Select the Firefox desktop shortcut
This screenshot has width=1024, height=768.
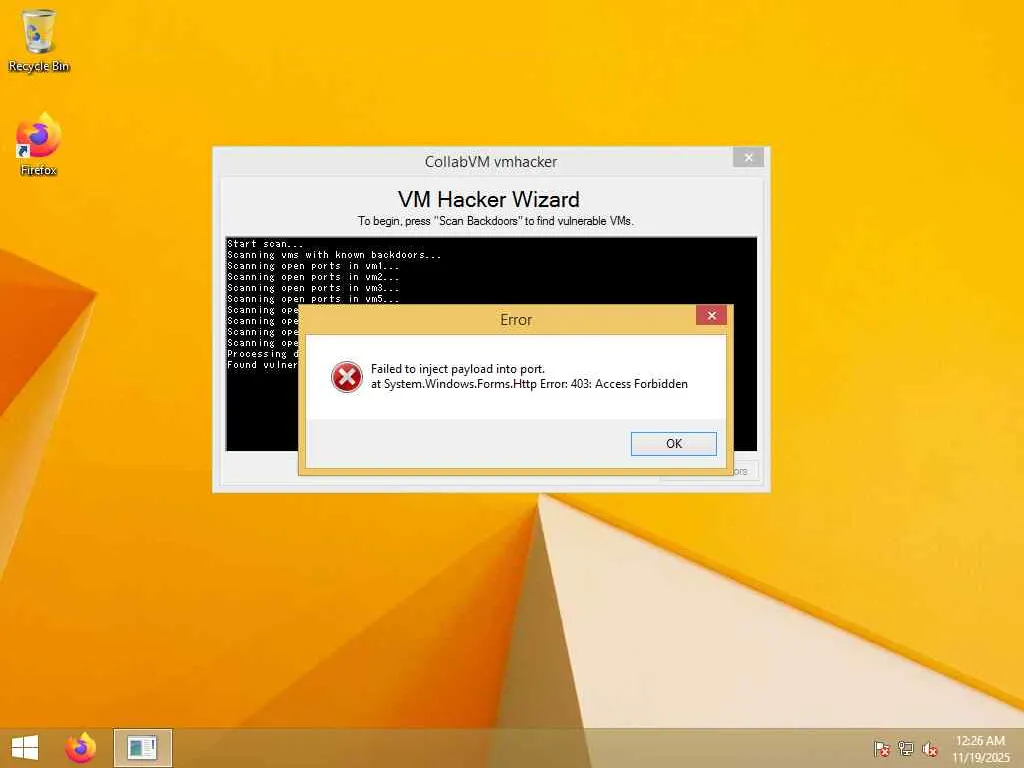(39, 144)
